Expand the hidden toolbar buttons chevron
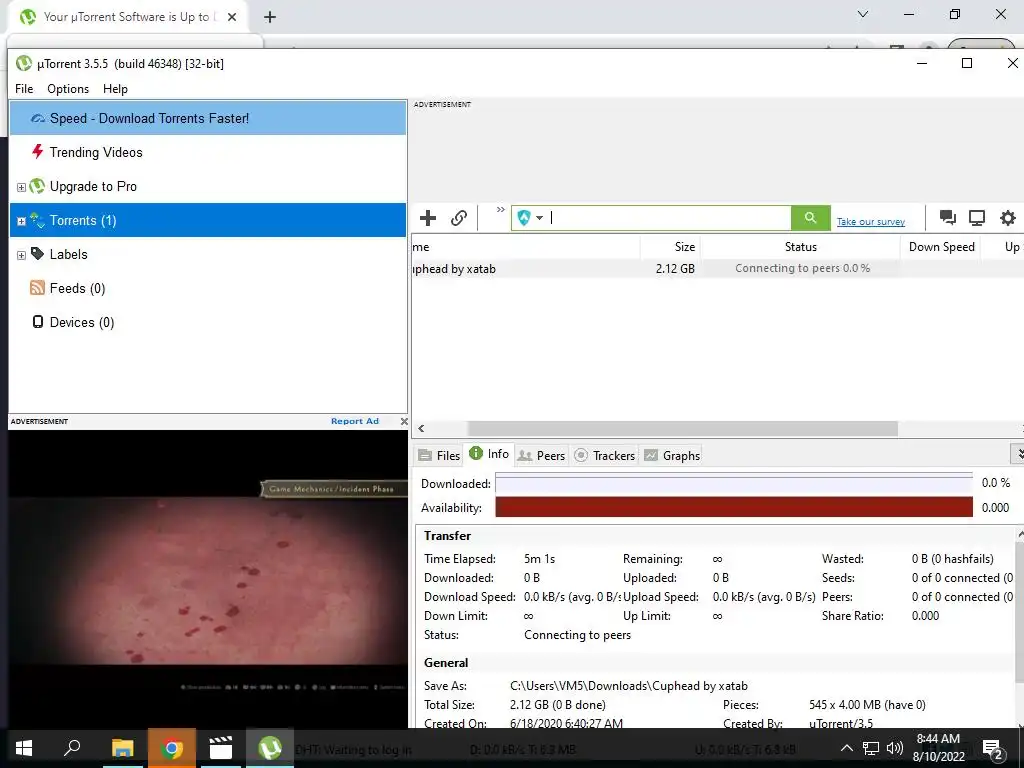This screenshot has height=768, width=1024. click(x=501, y=210)
